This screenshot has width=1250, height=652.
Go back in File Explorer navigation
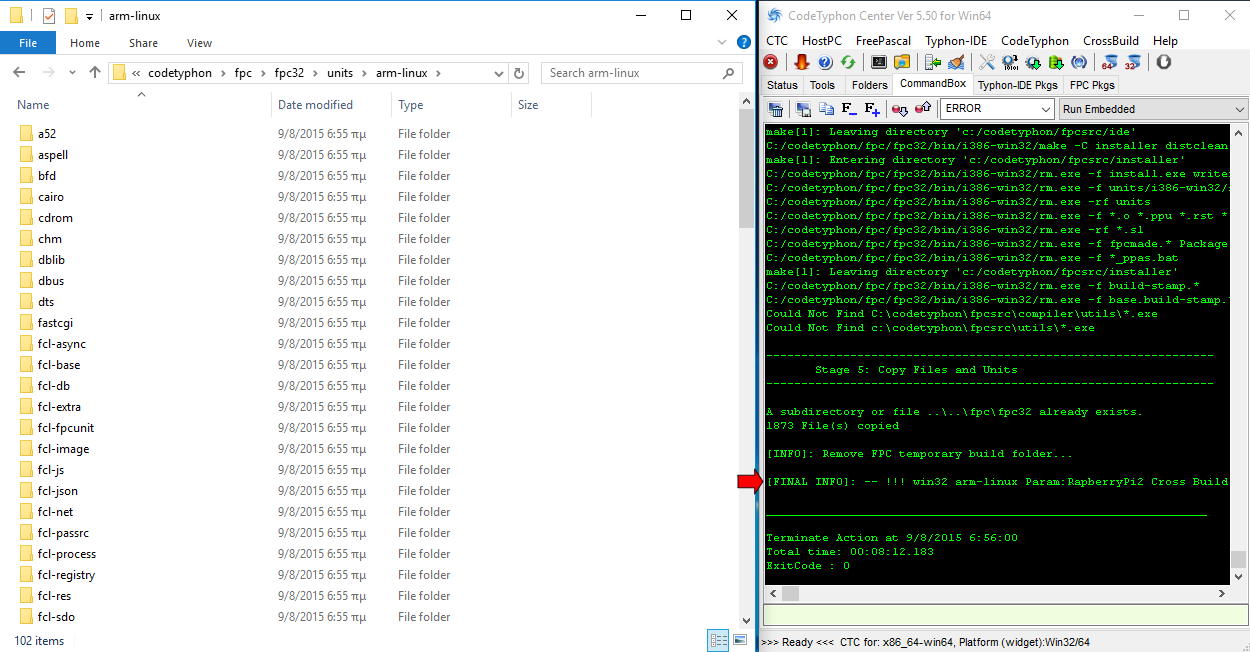pos(20,73)
